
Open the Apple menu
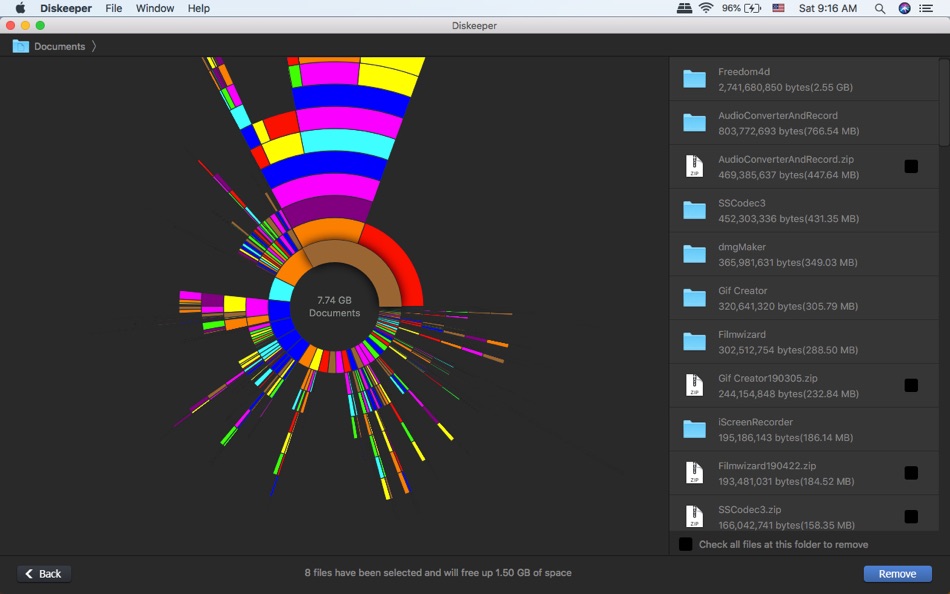tap(20, 8)
